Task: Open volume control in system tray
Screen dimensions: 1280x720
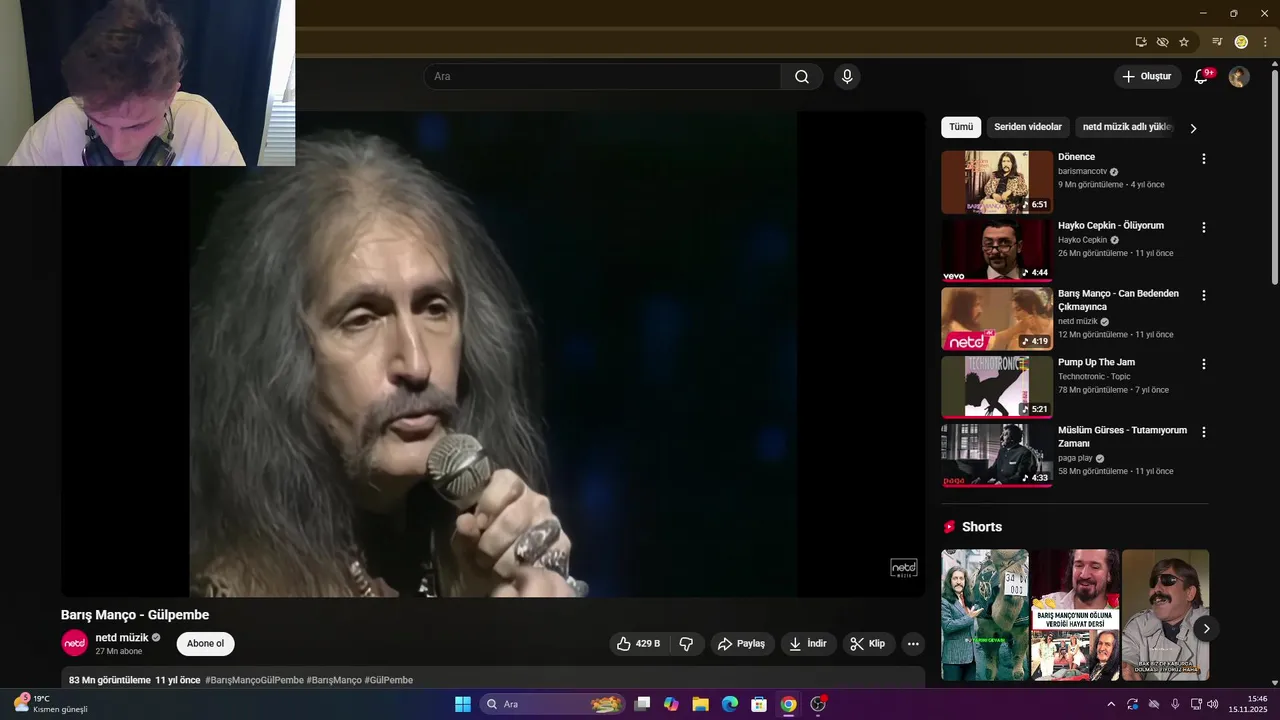Action: pos(1213,704)
